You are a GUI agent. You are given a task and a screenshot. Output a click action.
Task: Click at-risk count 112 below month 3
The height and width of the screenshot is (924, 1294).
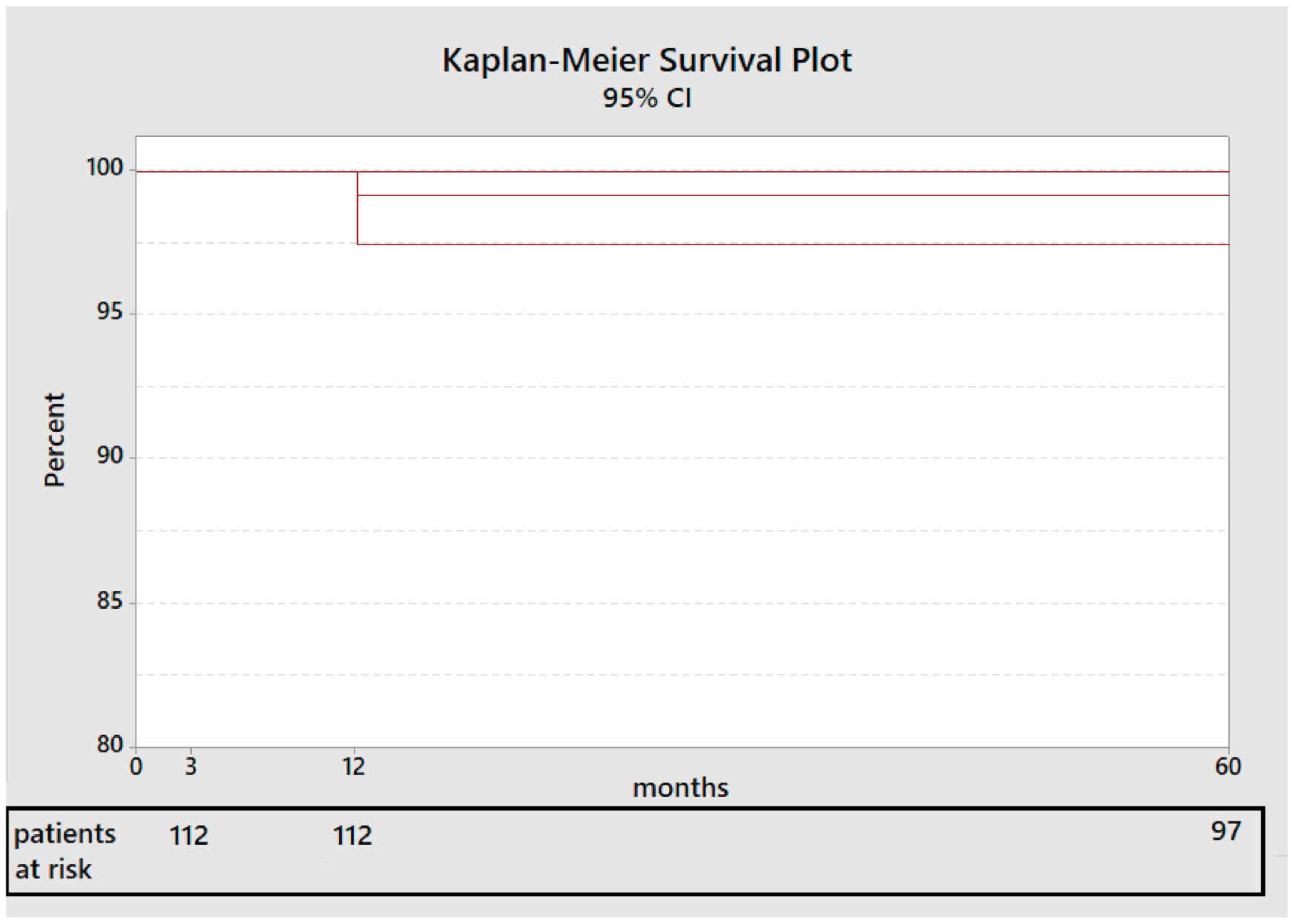189,836
